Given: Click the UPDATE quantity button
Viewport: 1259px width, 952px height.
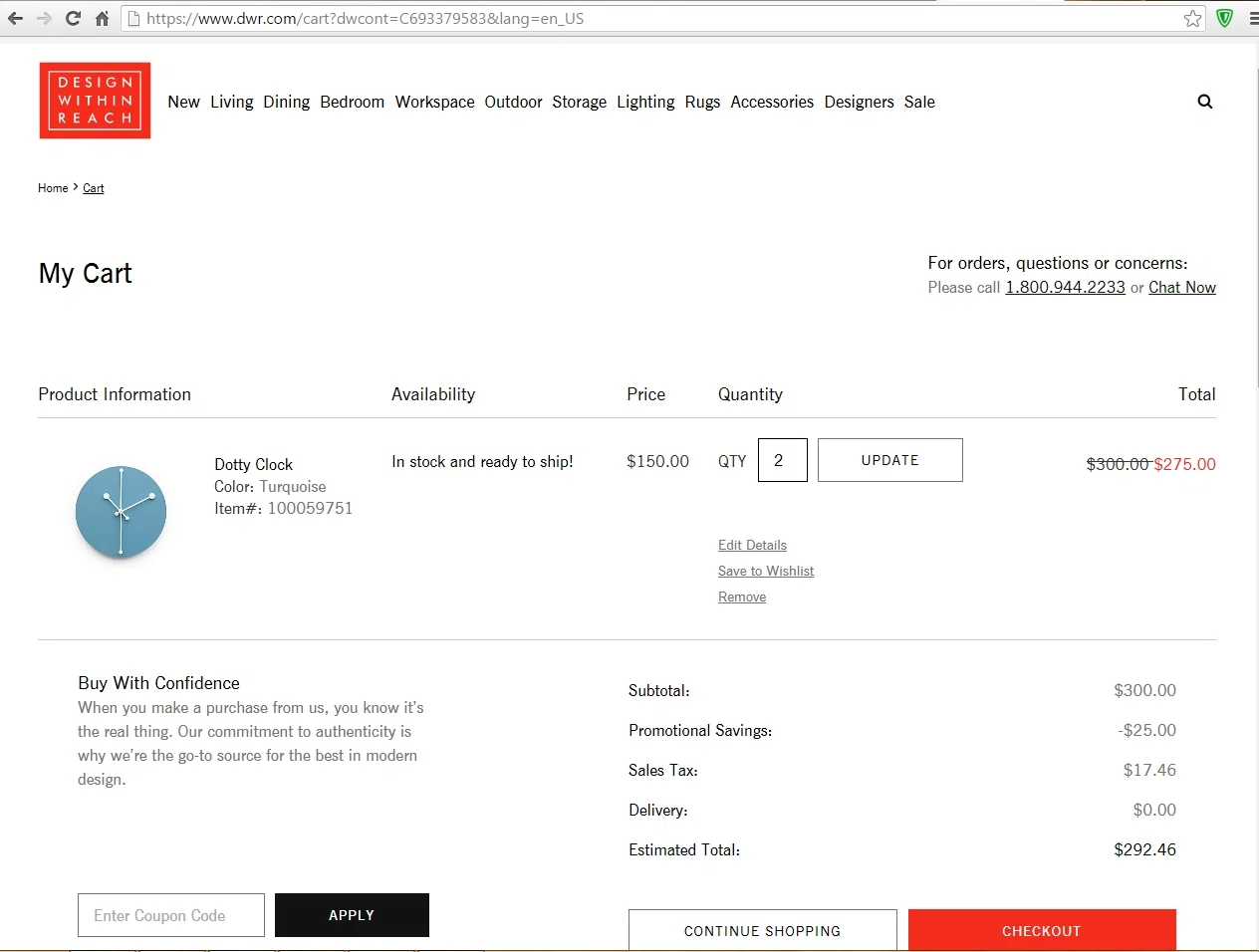Looking at the screenshot, I should tap(890, 460).
